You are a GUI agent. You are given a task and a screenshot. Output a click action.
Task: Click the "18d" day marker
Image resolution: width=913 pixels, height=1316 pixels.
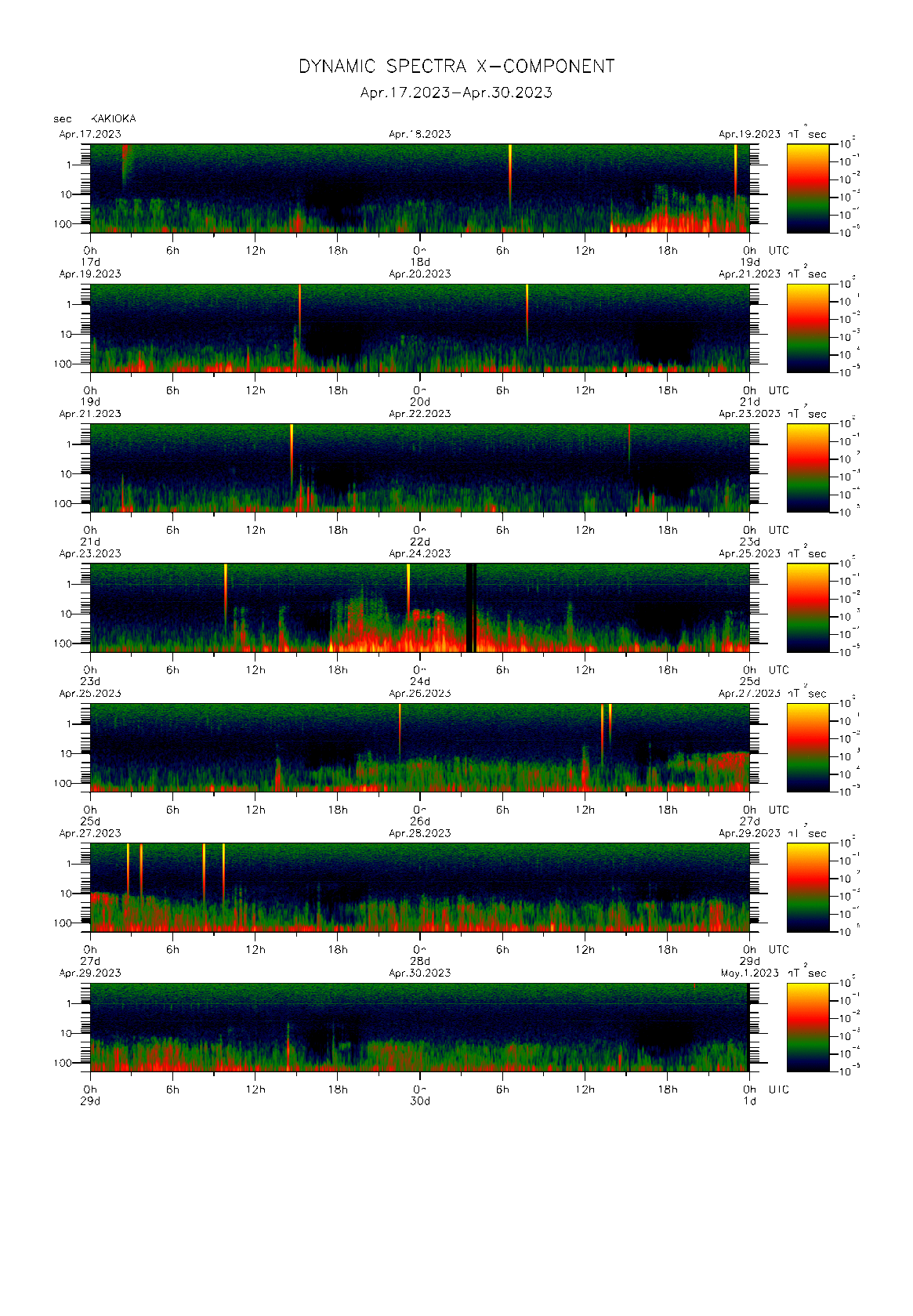420,262
